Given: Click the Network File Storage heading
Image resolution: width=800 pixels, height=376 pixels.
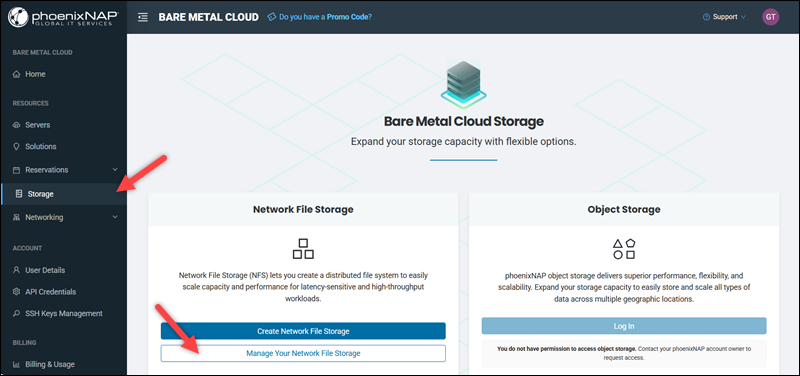Looking at the screenshot, I should [303, 209].
